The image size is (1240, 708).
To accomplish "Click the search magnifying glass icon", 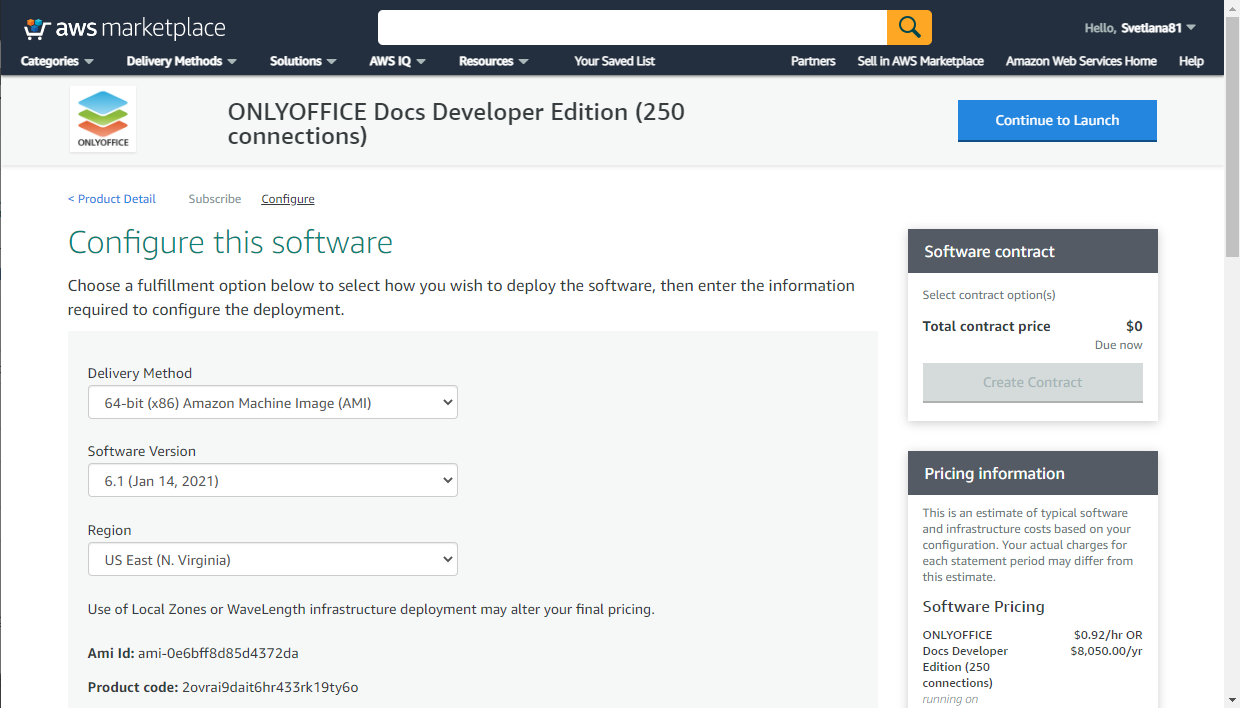I will pos(908,27).
